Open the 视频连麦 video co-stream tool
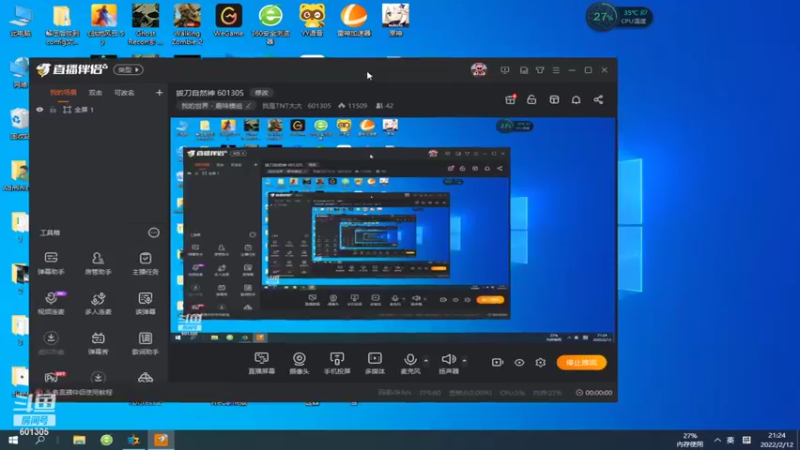 51,303
